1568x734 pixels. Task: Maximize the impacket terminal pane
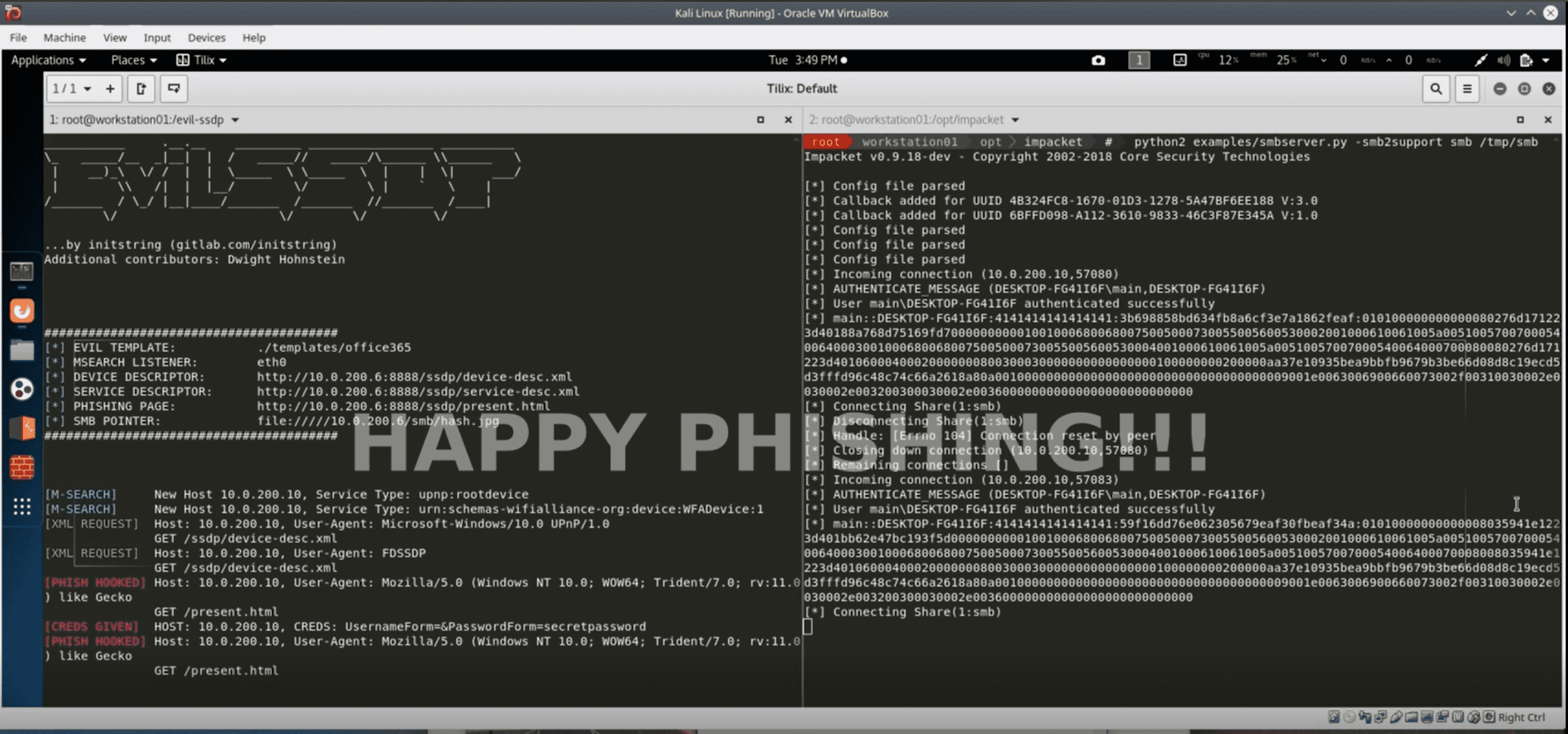click(1520, 120)
